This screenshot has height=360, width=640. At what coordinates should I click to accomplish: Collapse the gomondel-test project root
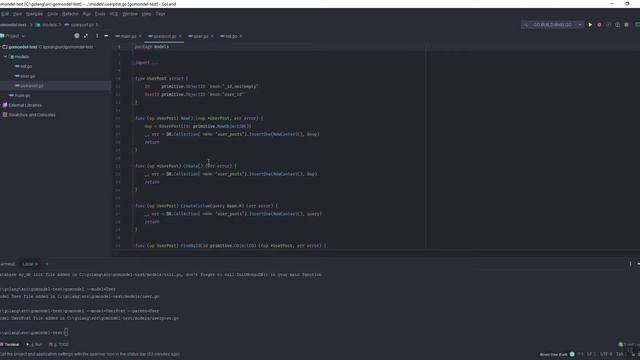pyautogui.click(x=1, y=47)
